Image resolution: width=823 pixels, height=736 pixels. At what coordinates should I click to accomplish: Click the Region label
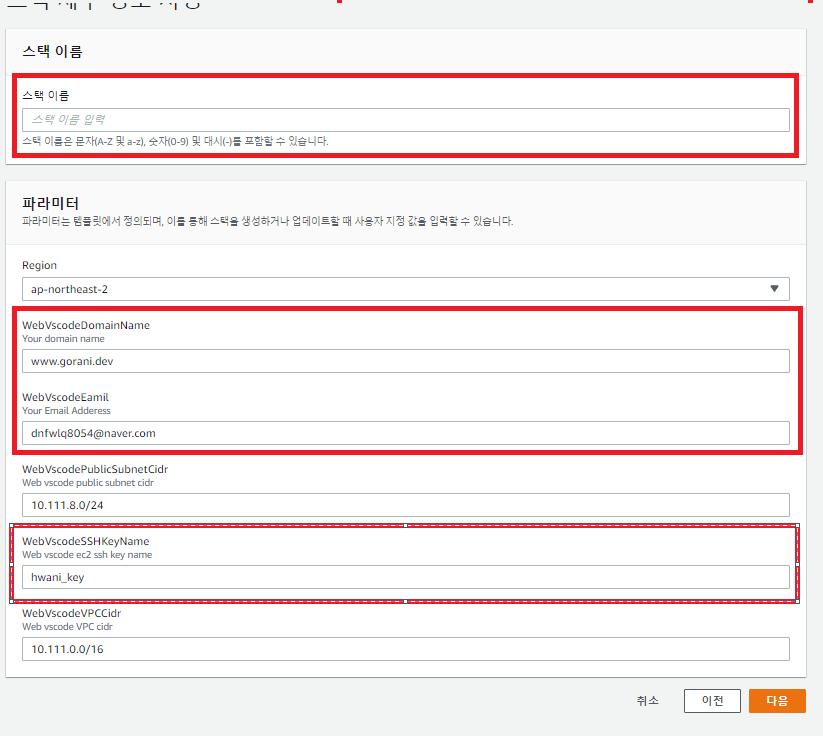point(39,265)
